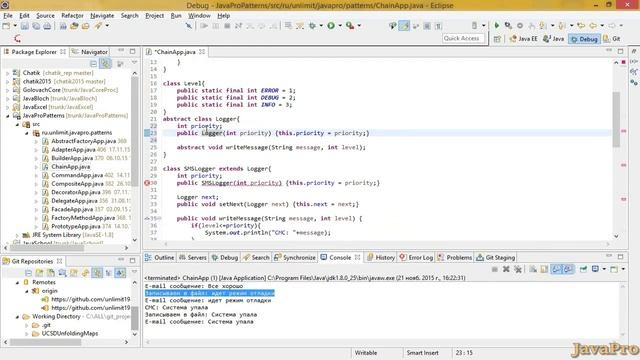Collapse the JavaProPatterns project node
The height and width of the screenshot is (360, 640).
7,116
